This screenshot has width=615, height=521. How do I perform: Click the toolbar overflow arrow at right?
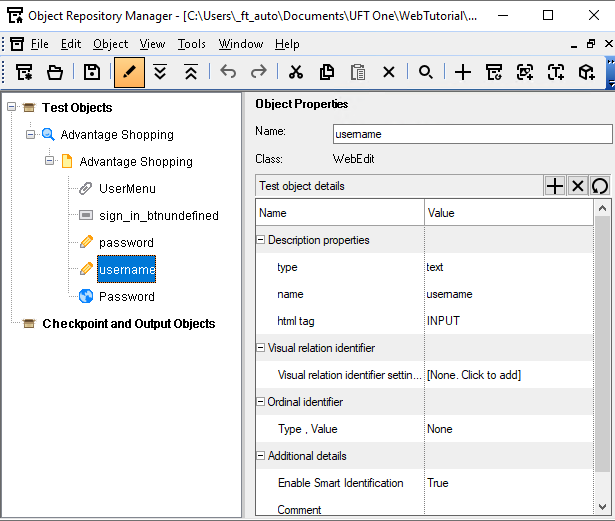tap(611, 73)
